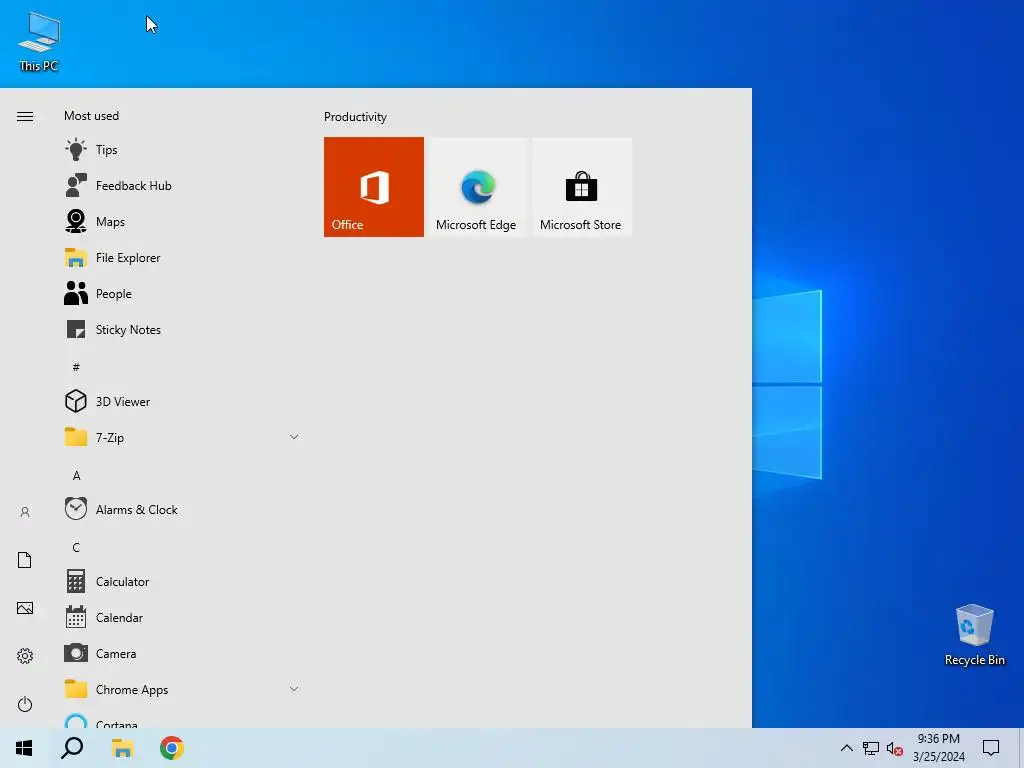Open Alarms & Clock
1024x768 pixels.
coord(182,509)
